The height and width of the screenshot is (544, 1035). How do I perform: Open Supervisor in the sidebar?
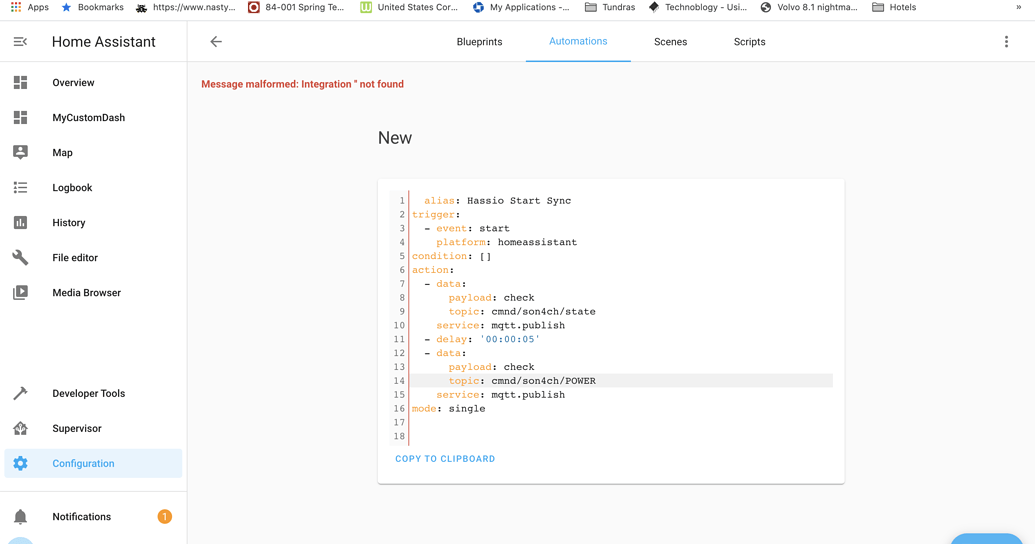click(93, 428)
